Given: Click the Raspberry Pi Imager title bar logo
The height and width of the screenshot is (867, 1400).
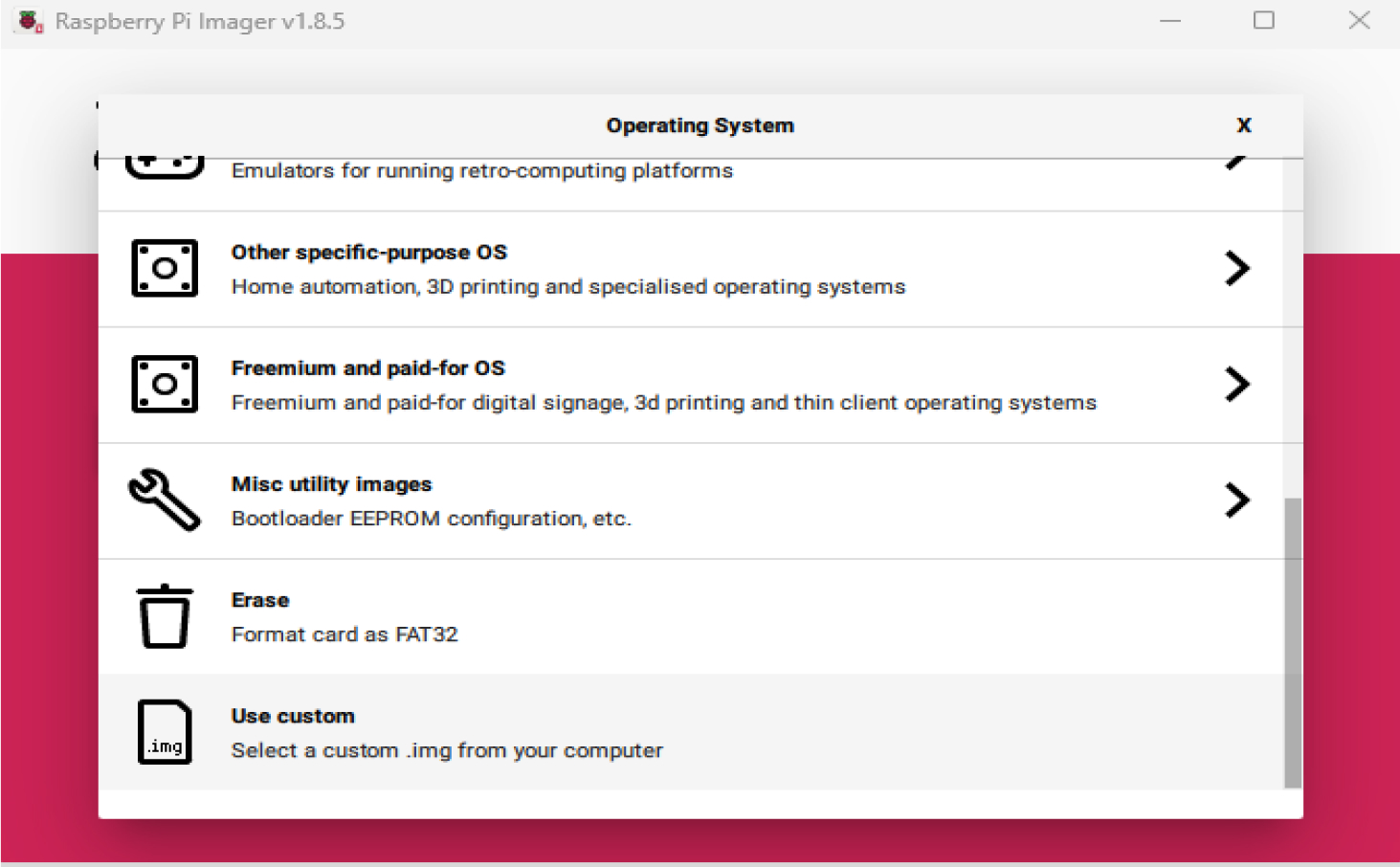Looking at the screenshot, I should 30,21.
